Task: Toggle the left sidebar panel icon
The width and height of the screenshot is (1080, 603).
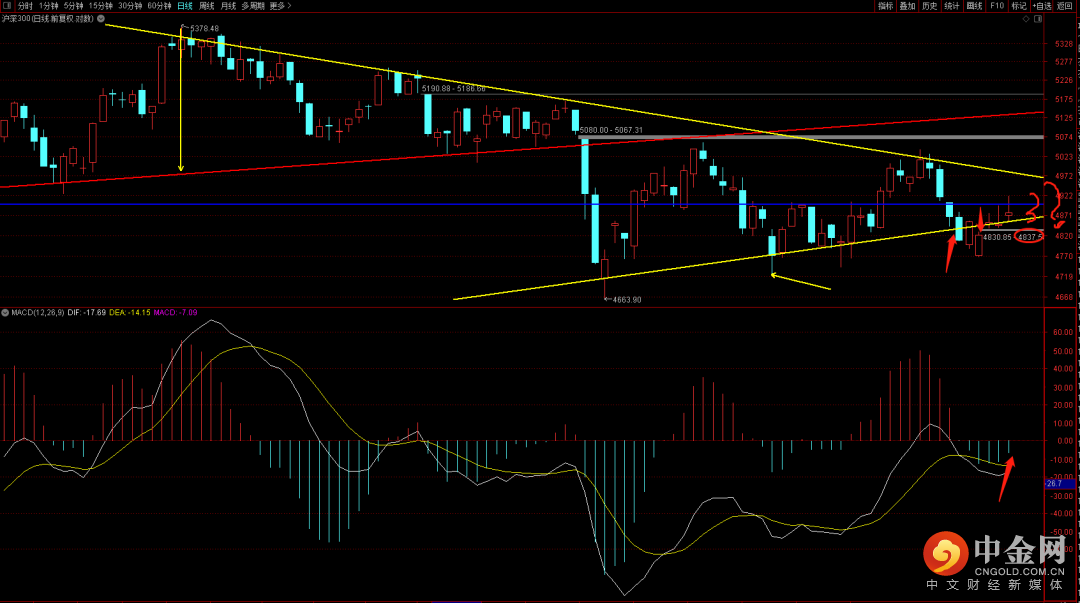Action: tap(7, 6)
